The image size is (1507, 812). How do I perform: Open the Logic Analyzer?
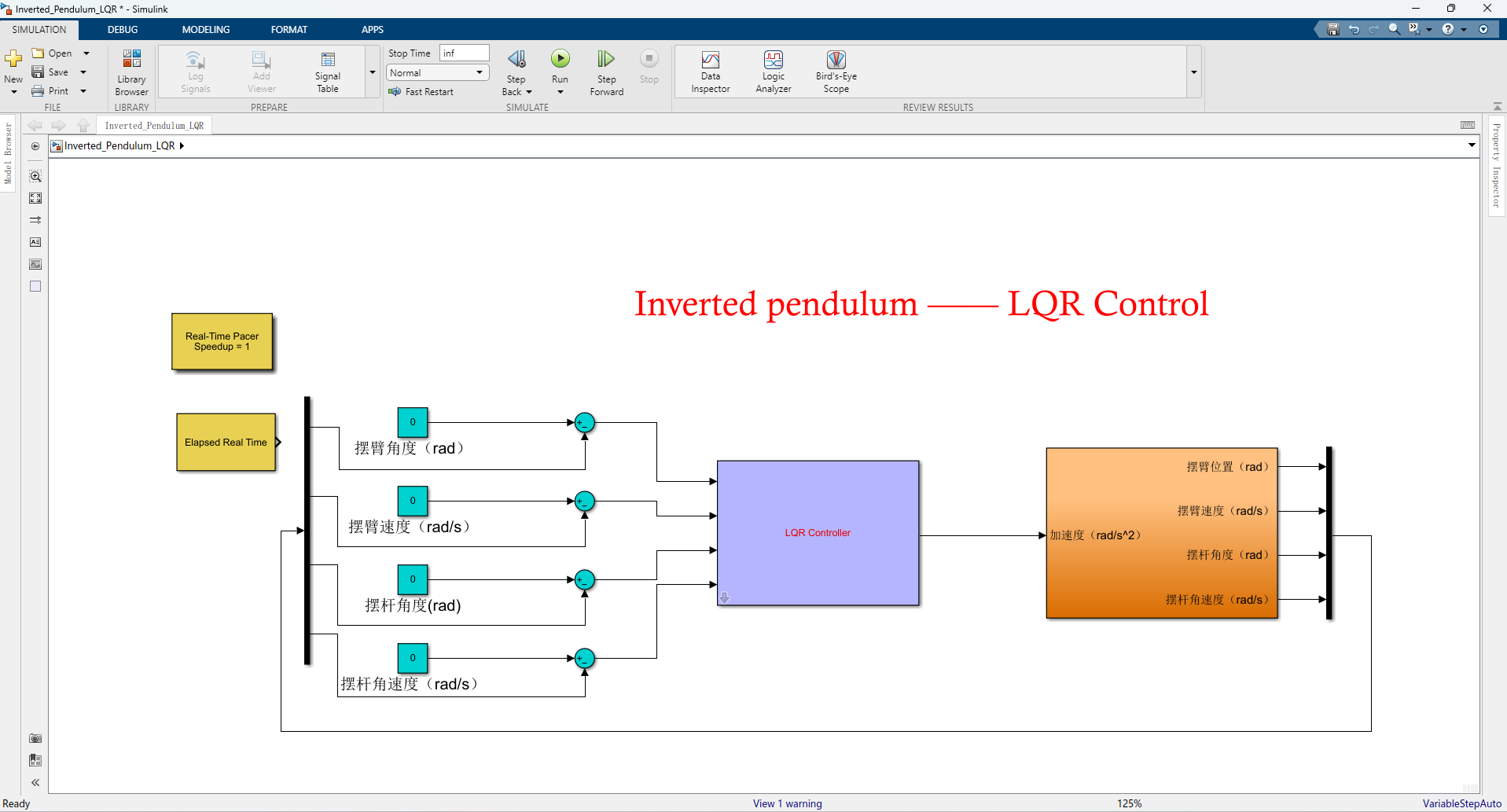773,72
